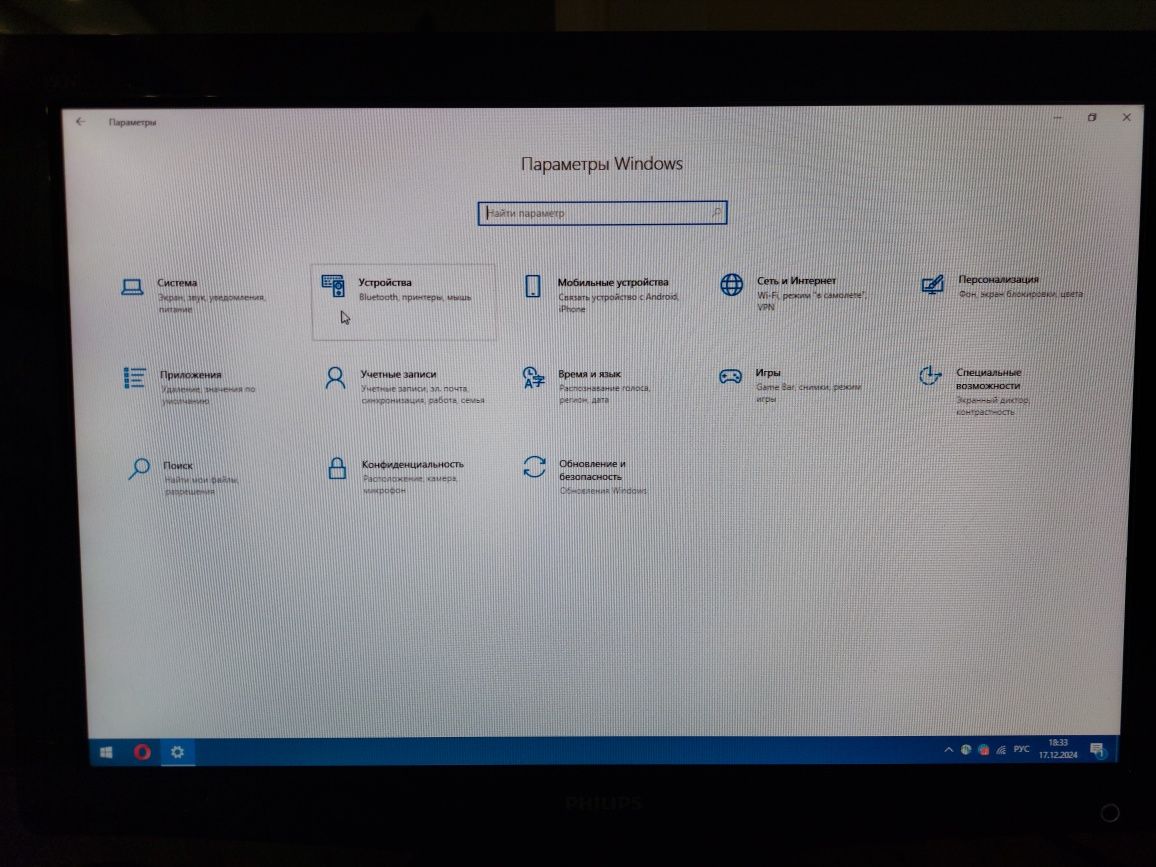Open the Устройства keyboard and speaker icon

[333, 285]
